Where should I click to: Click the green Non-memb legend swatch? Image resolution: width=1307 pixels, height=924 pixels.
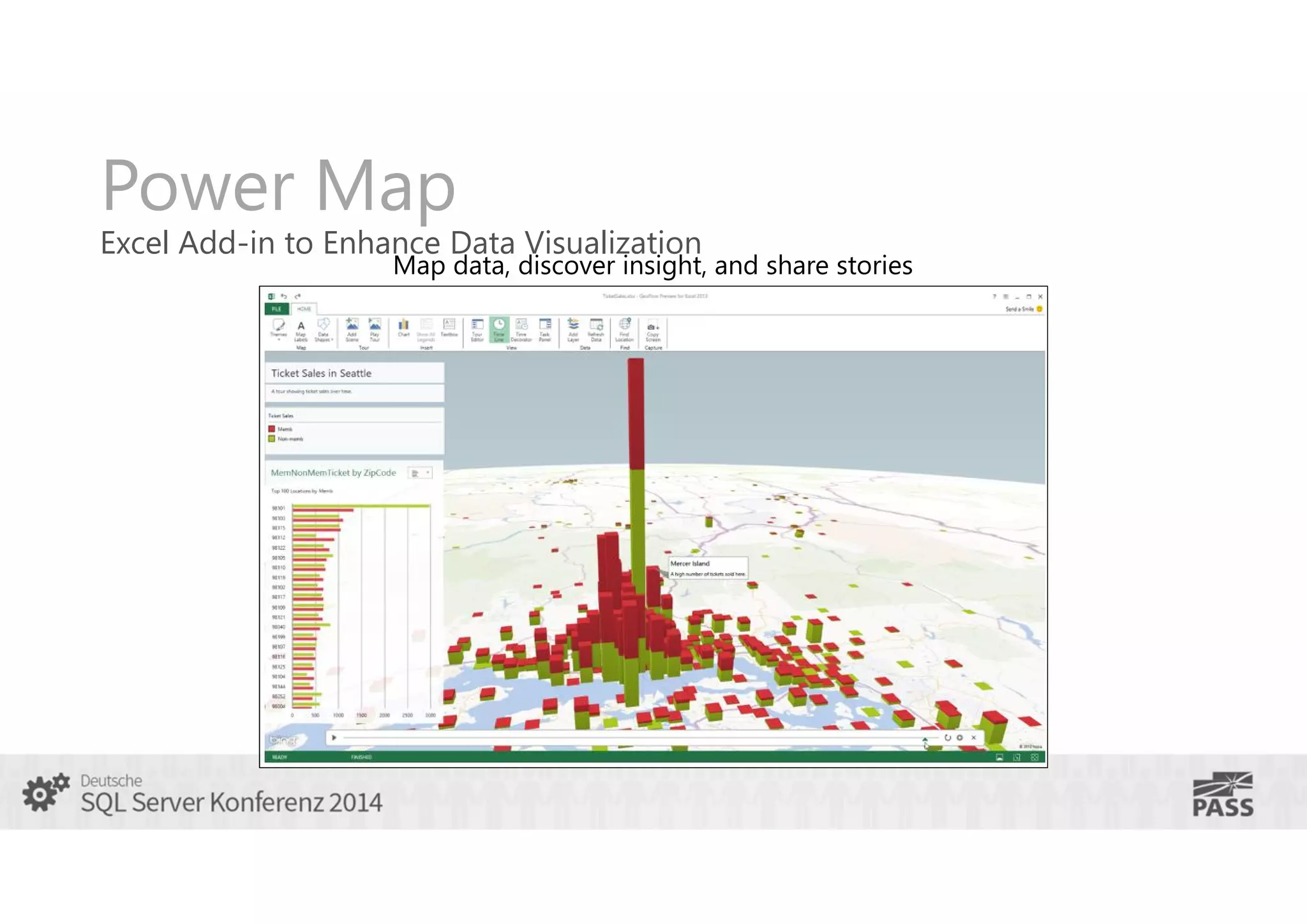272,439
